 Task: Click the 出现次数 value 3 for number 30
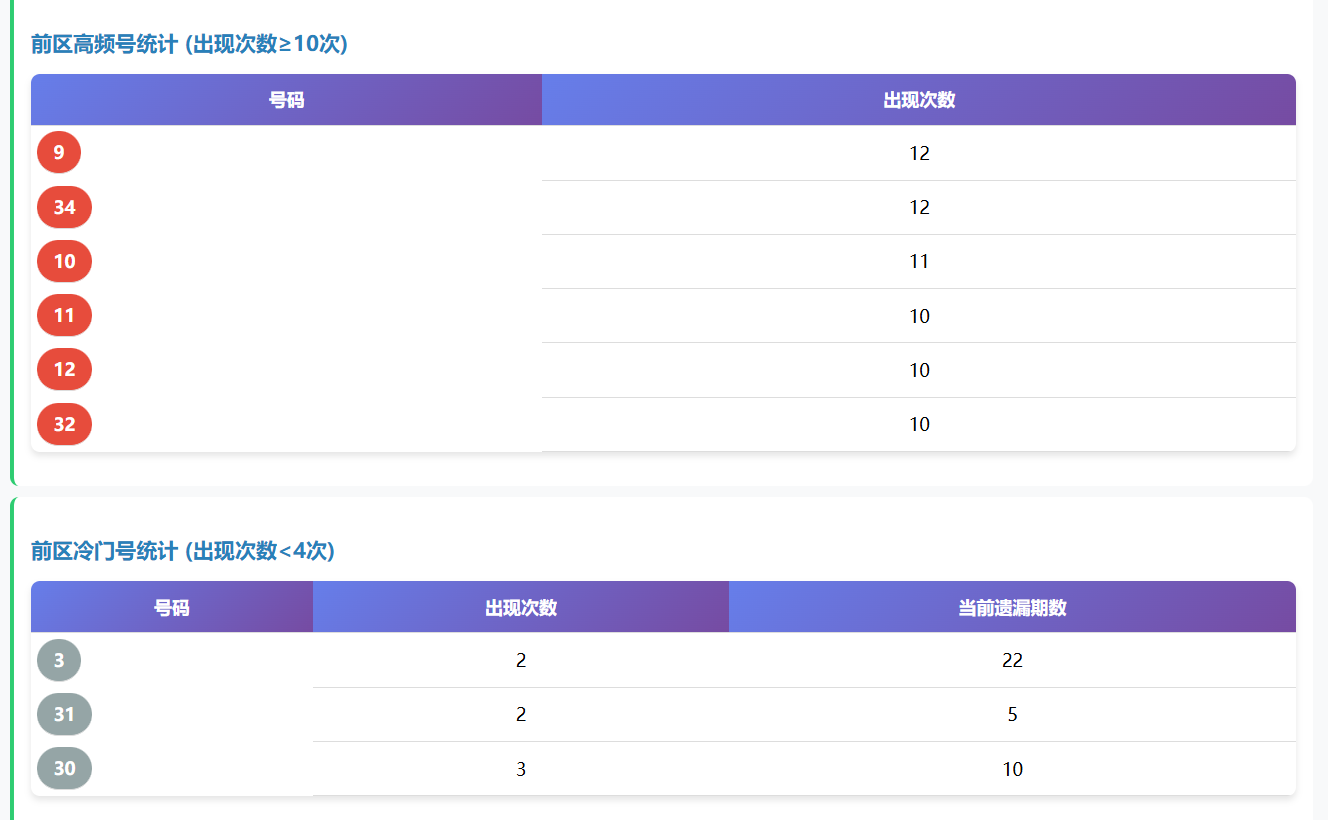(521, 768)
